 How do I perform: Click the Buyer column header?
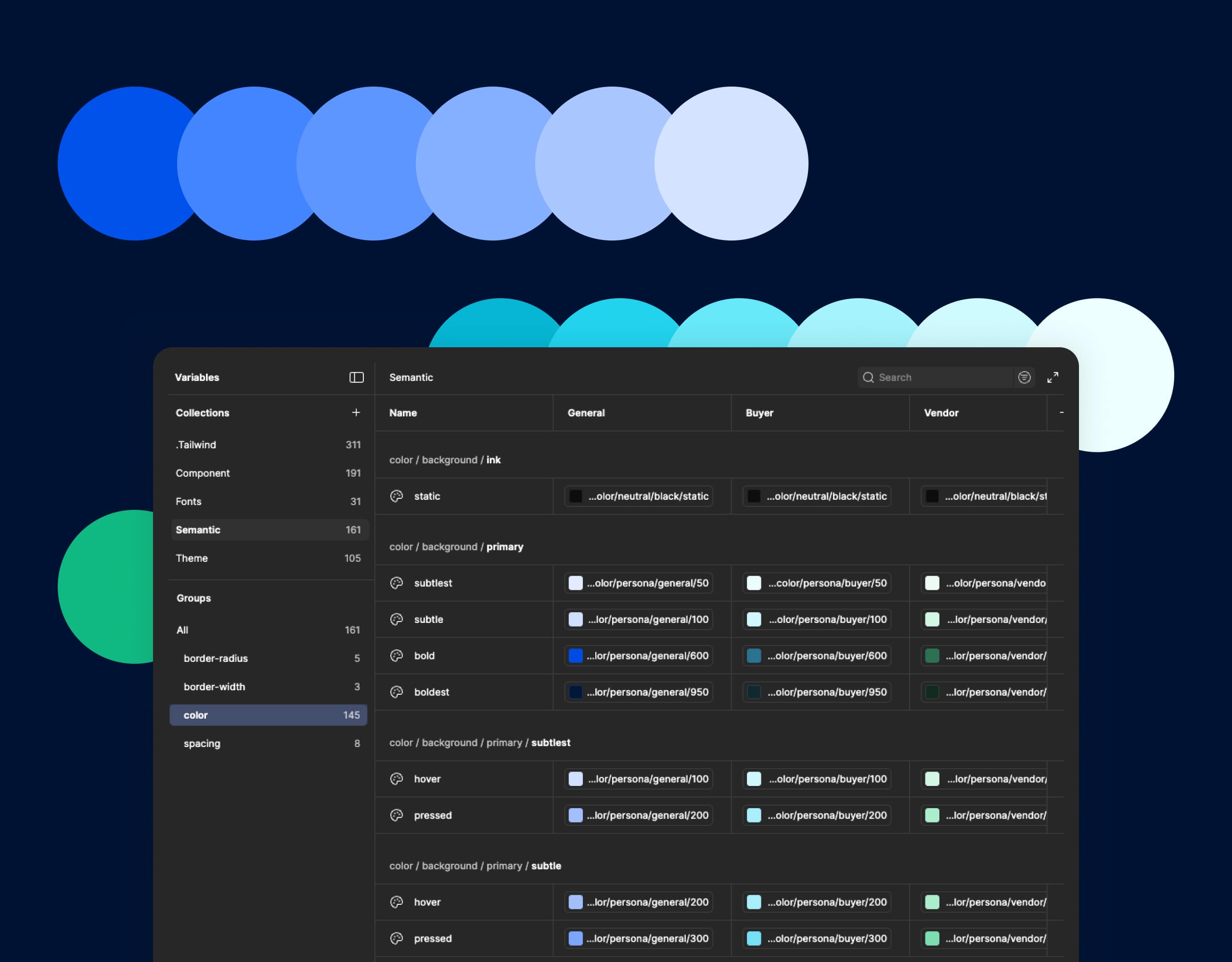click(x=759, y=413)
